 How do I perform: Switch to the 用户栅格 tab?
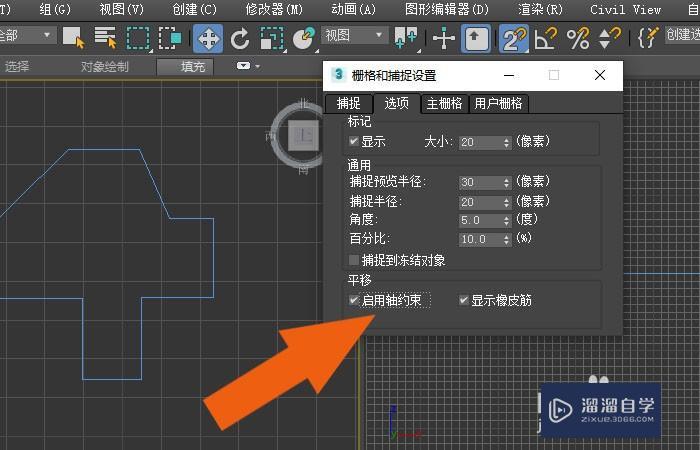point(498,104)
